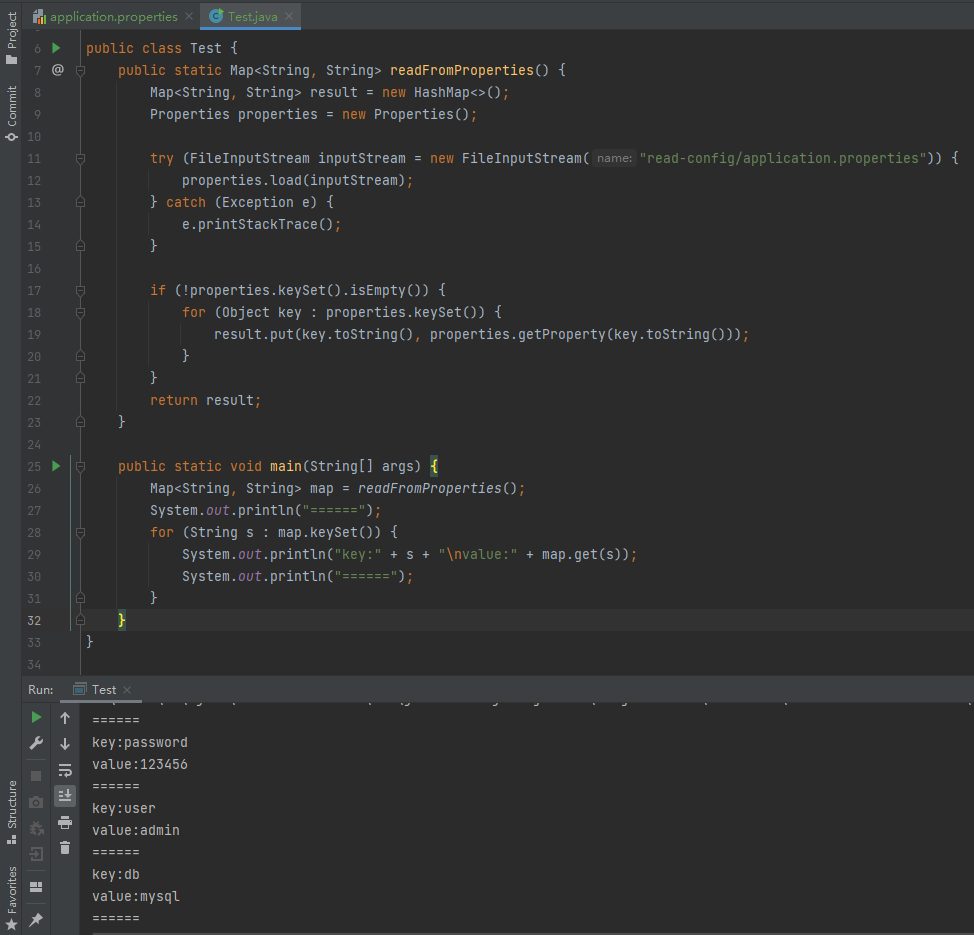Print console output using printer icon
Viewport: 974px width, 935px height.
[x=65, y=822]
